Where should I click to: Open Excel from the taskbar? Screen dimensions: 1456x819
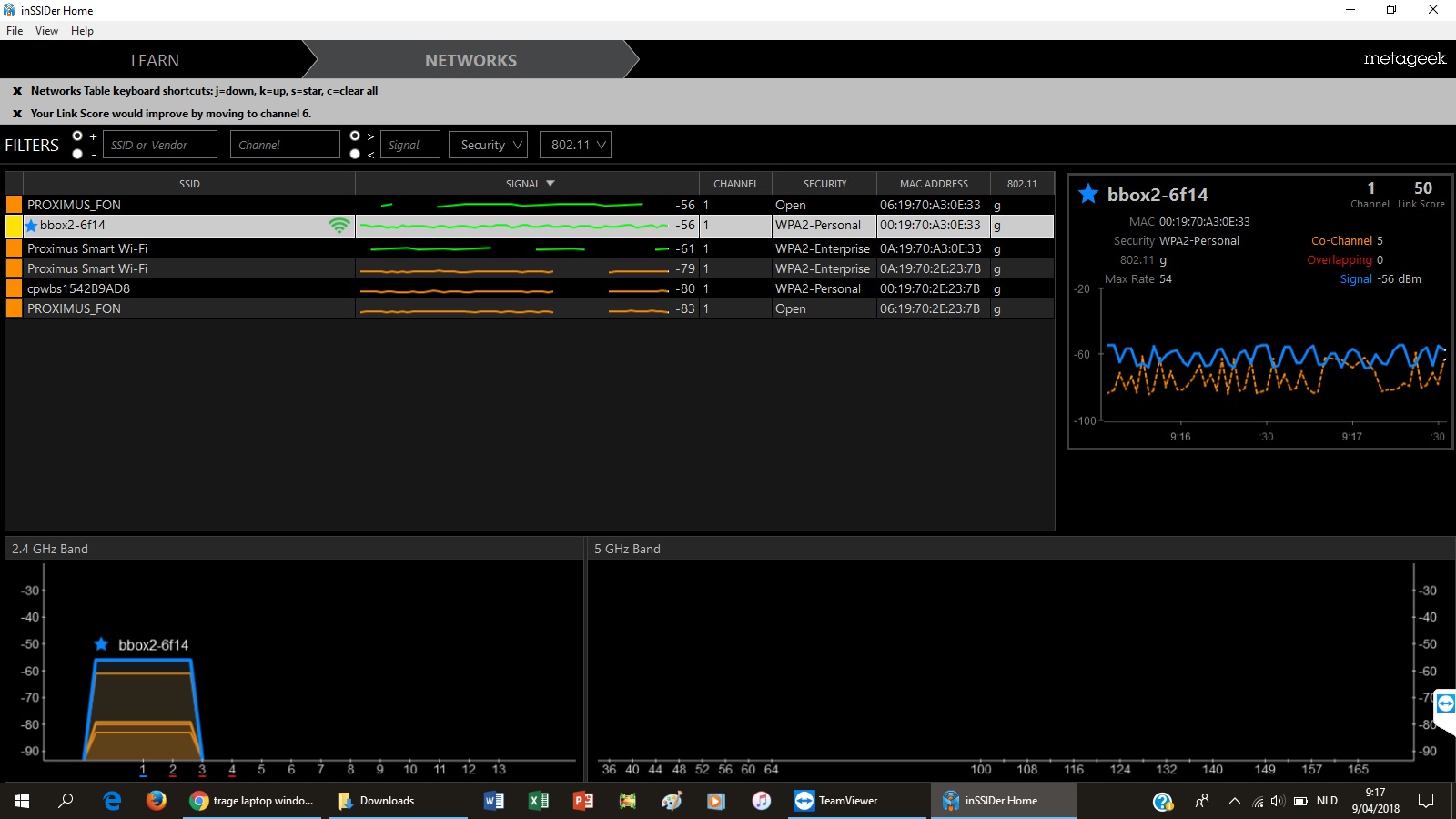pyautogui.click(x=539, y=801)
